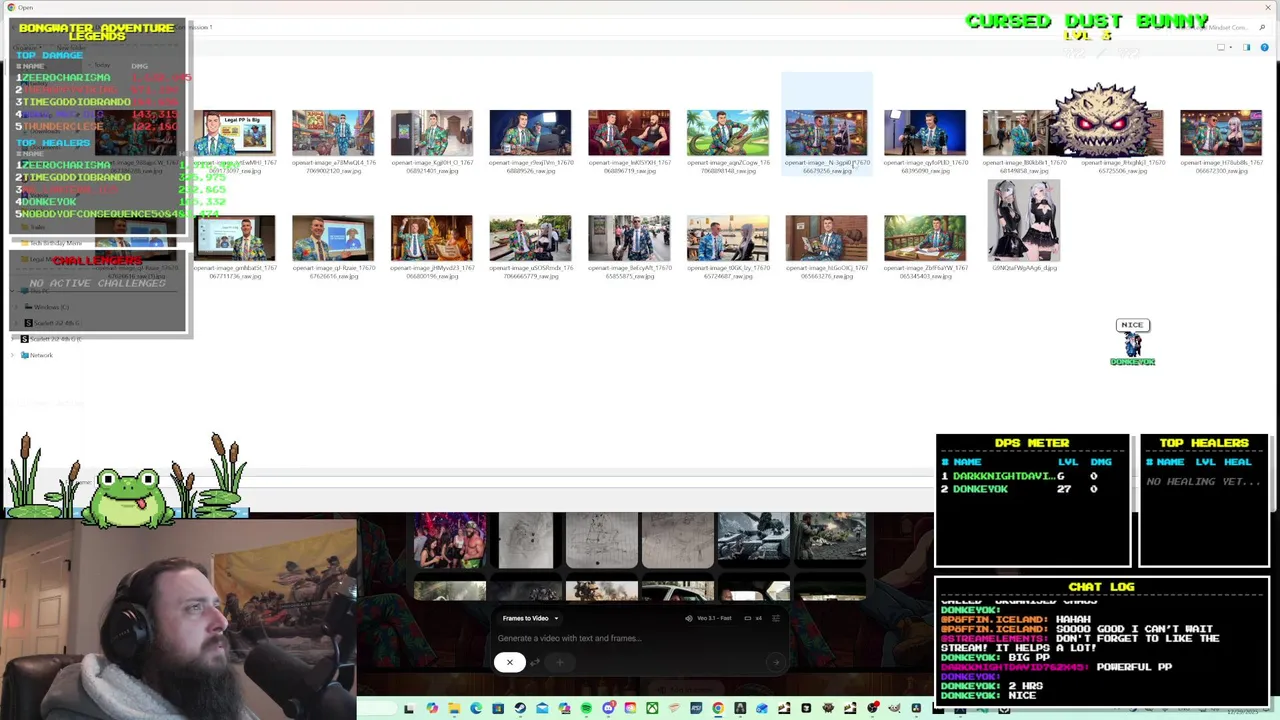Screen dimensions: 1280x720
Task: Select file openart-image_jHMyvd23 raw.jpg
Action: pos(431,247)
